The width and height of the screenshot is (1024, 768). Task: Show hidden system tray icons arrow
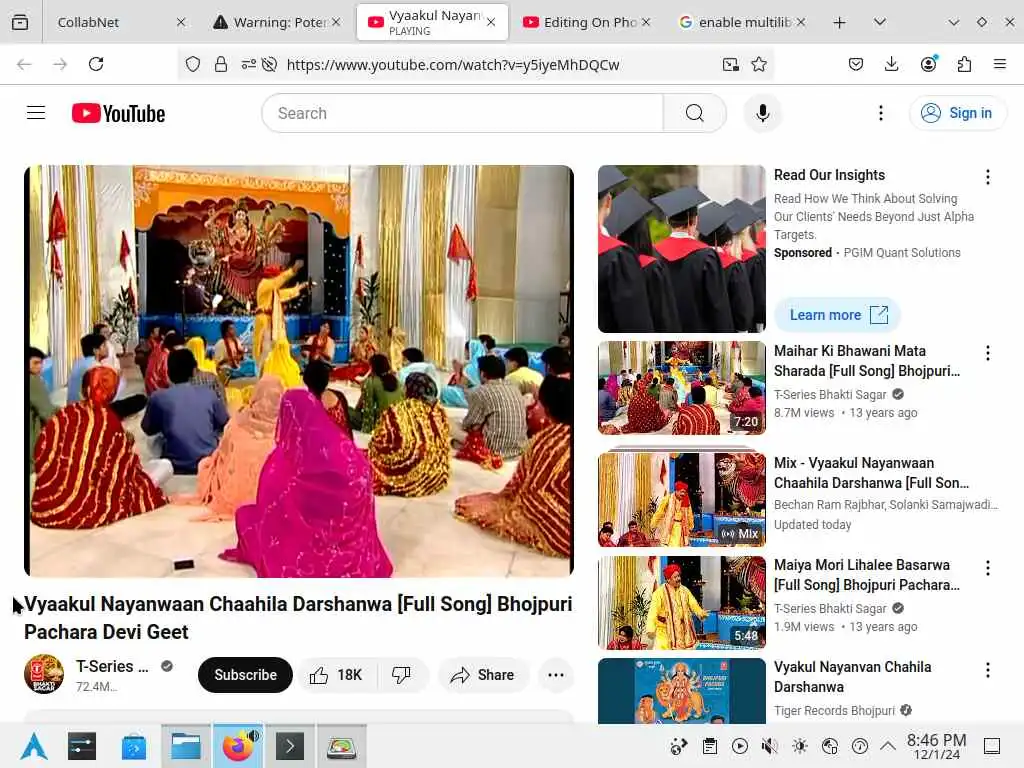click(x=888, y=746)
